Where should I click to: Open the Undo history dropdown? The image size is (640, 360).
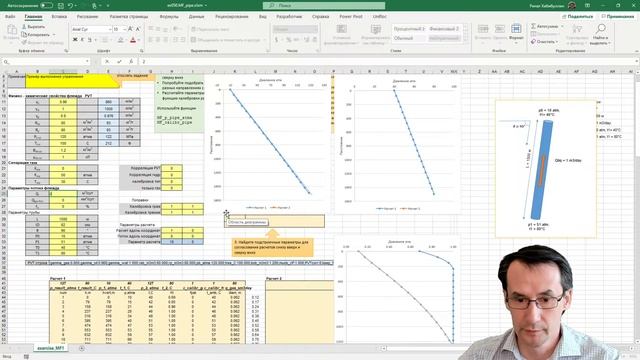tap(77, 6)
